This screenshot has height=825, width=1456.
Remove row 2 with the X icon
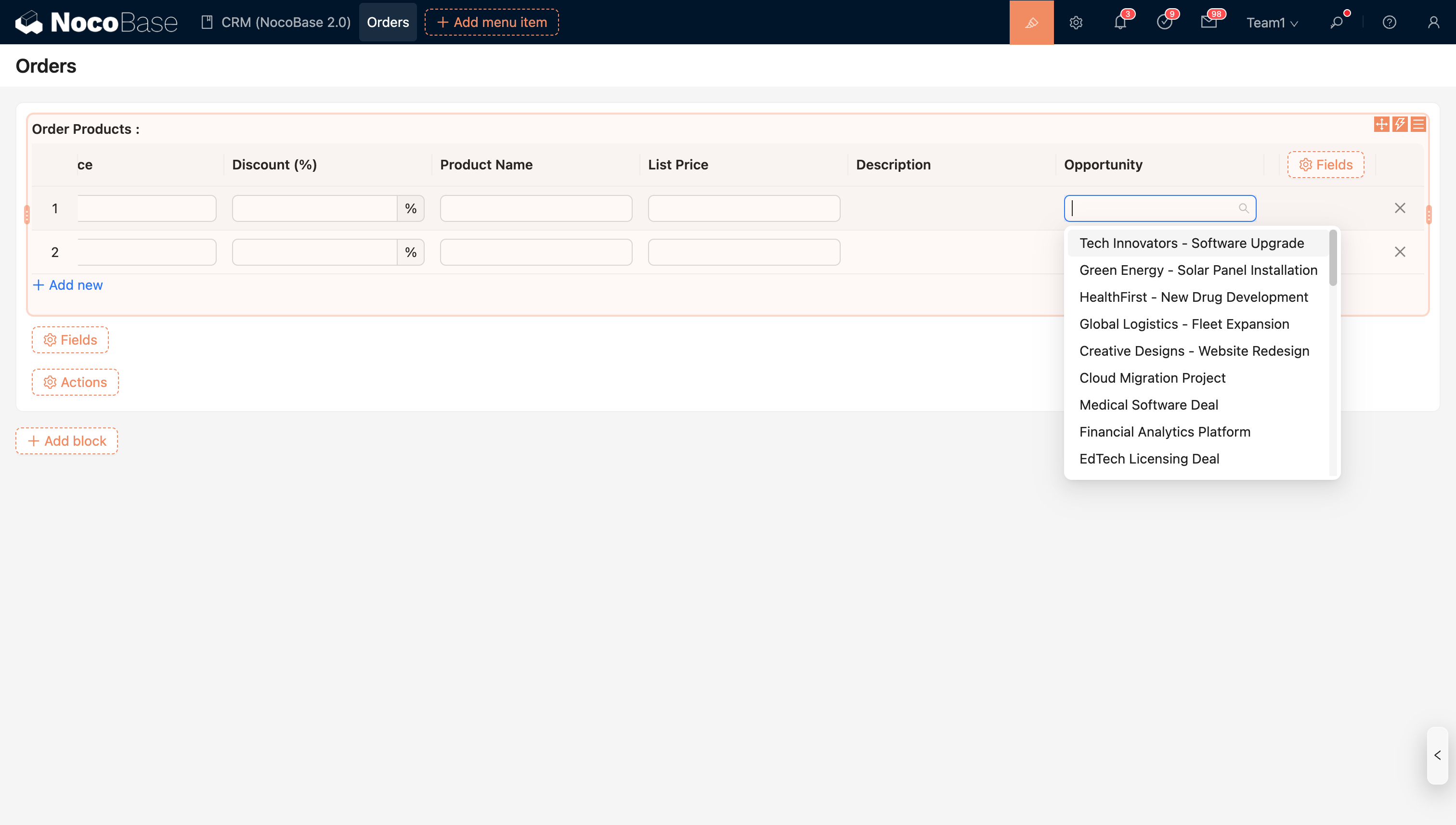point(1400,252)
